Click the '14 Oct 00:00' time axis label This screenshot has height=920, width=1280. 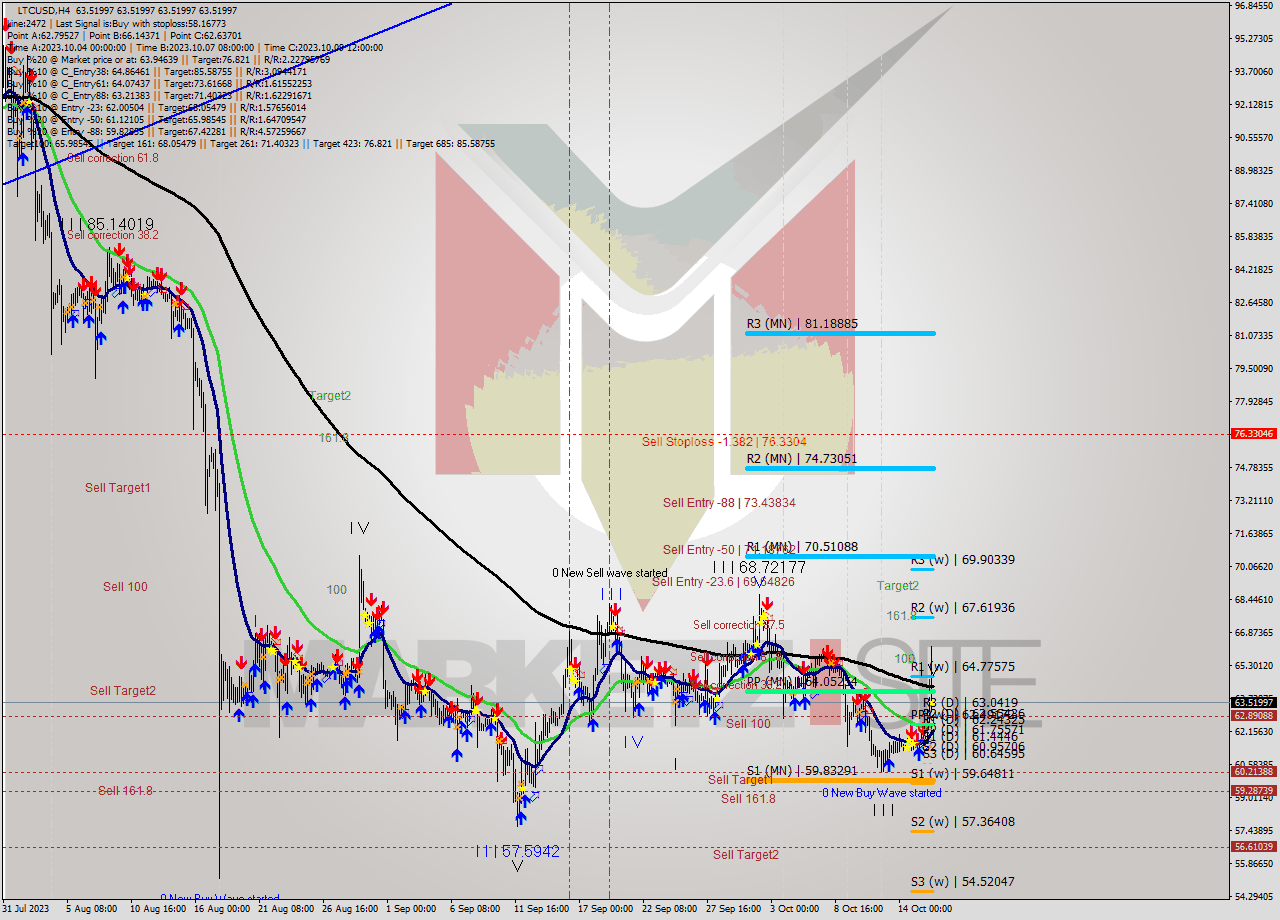pos(923,910)
